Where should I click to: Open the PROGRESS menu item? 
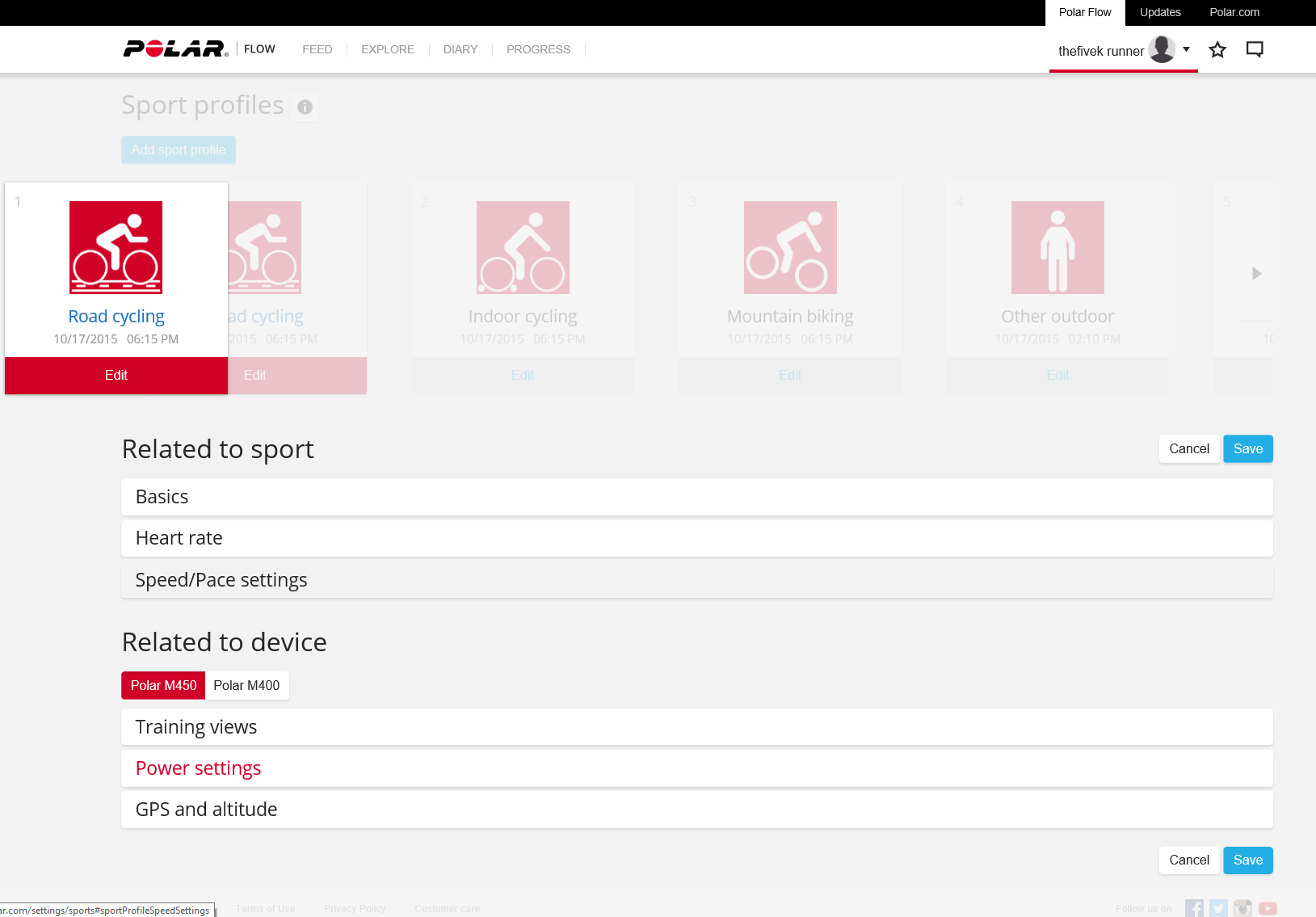(x=538, y=49)
